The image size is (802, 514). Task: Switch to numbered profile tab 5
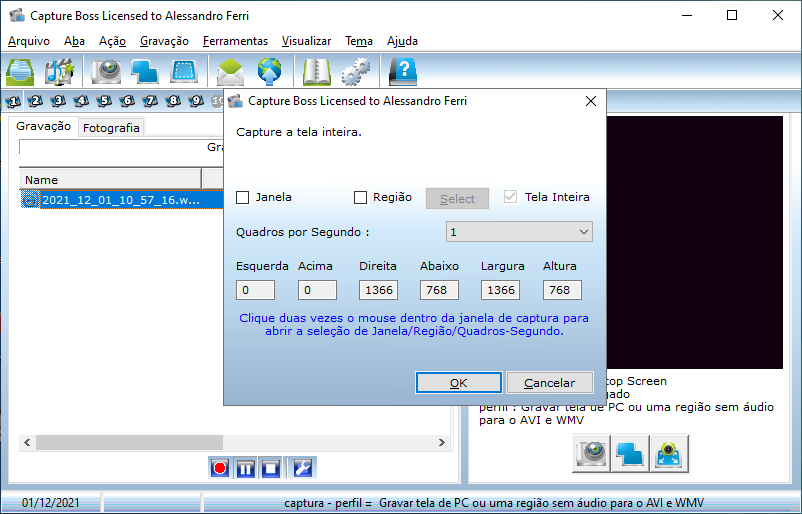pos(104,101)
